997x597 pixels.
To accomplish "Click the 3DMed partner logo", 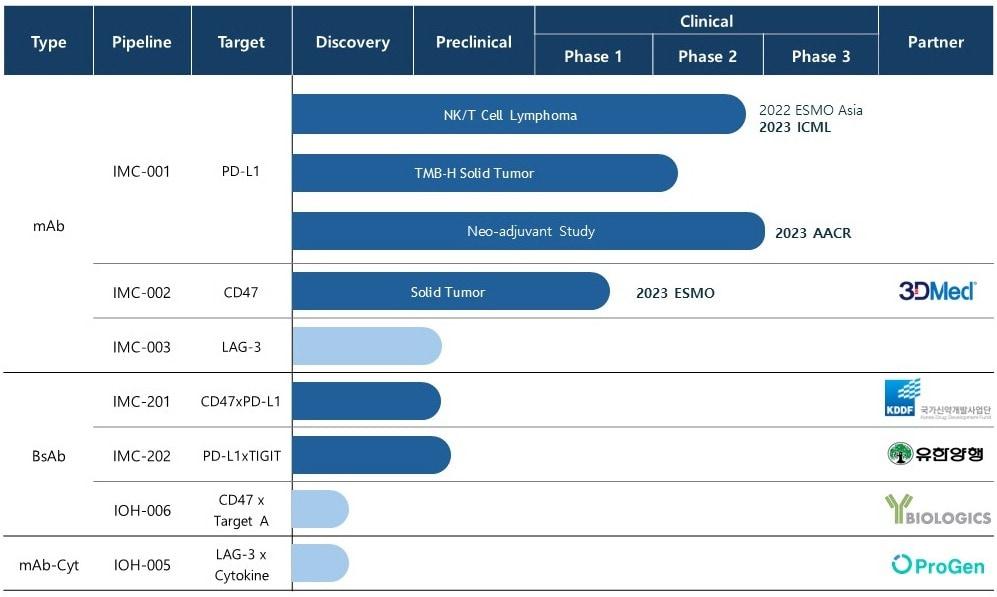I will point(935,291).
